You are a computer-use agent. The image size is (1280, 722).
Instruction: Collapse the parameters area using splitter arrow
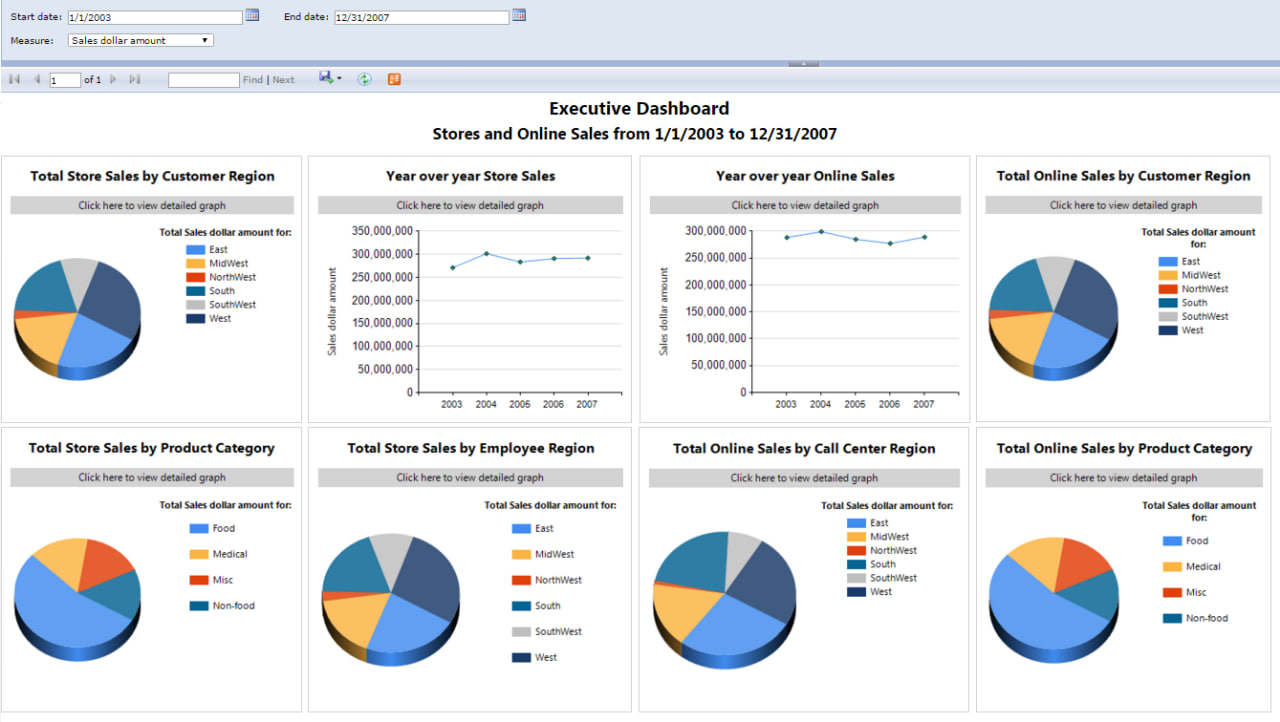[x=803, y=63]
